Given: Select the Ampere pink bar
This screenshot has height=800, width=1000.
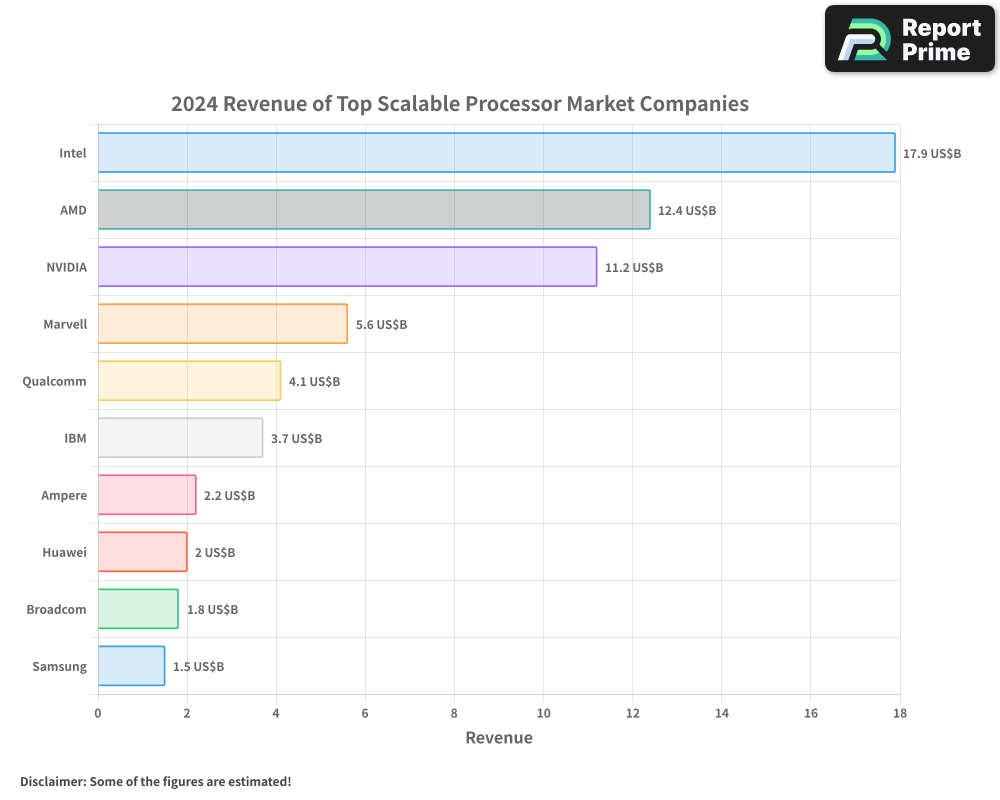Looking at the screenshot, I should (145, 495).
